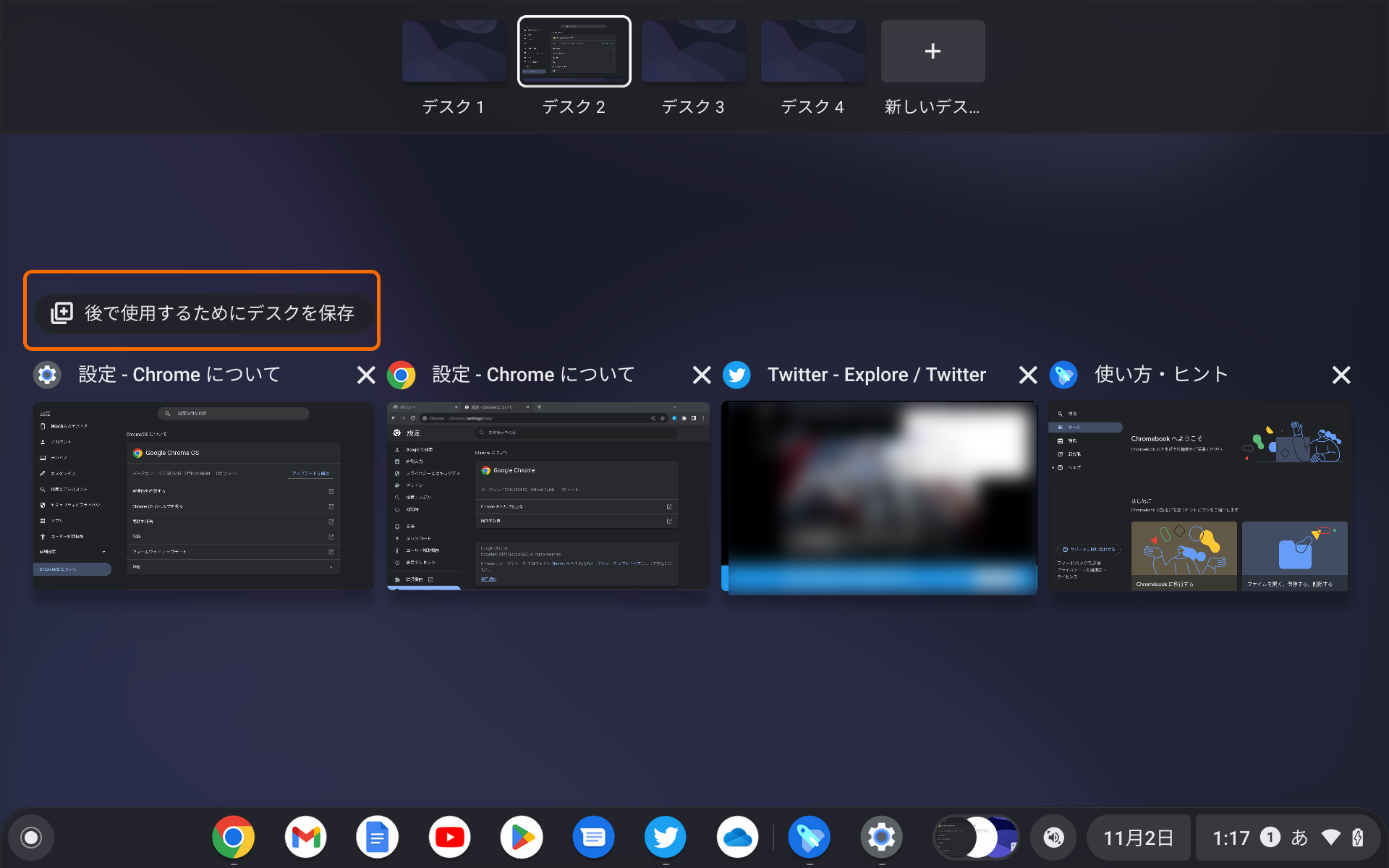Switch to デスク 1
Screen dimensions: 1389x868
pyautogui.click(x=454, y=51)
